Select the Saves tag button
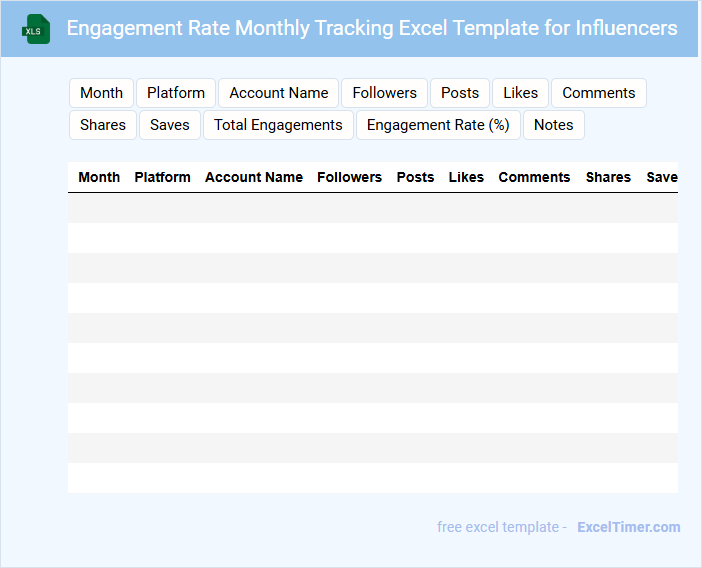 (x=170, y=125)
